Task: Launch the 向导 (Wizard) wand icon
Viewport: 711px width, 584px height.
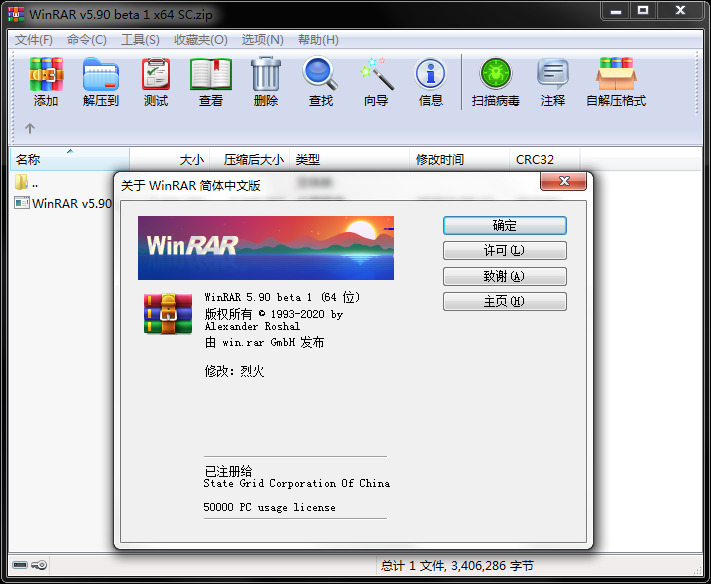Action: 376,82
